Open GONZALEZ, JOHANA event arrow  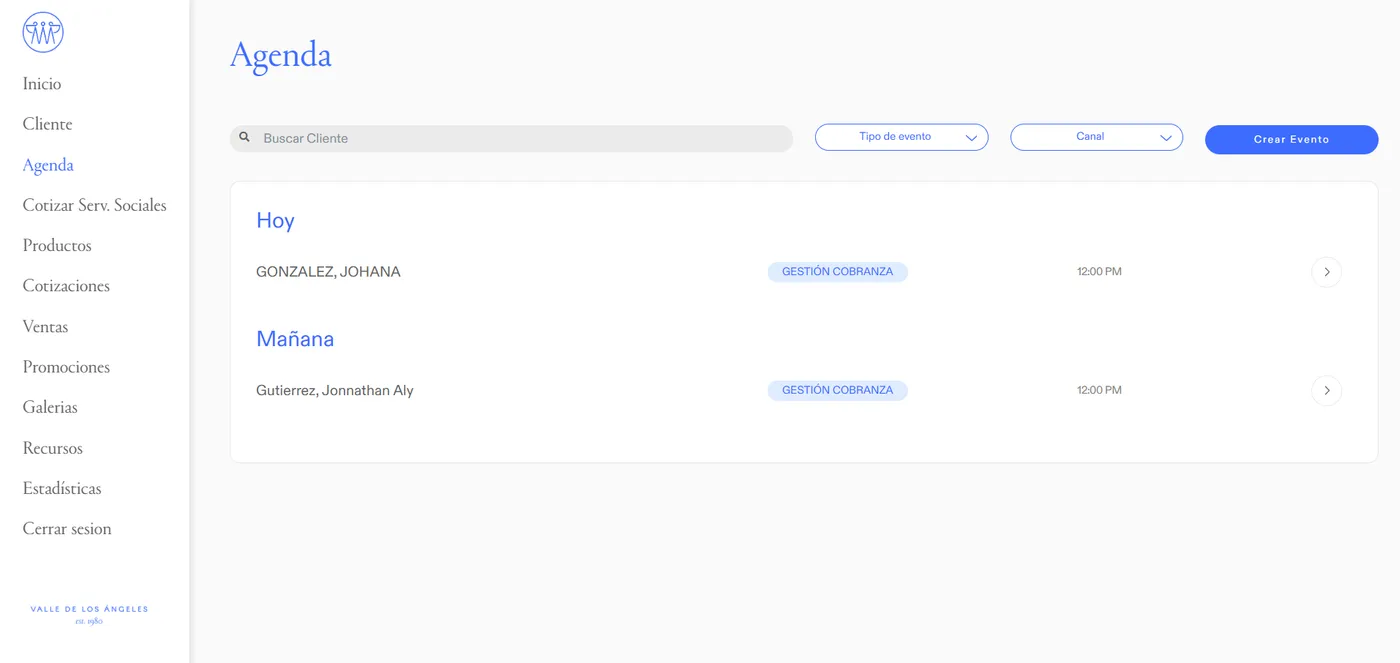[x=1326, y=272]
